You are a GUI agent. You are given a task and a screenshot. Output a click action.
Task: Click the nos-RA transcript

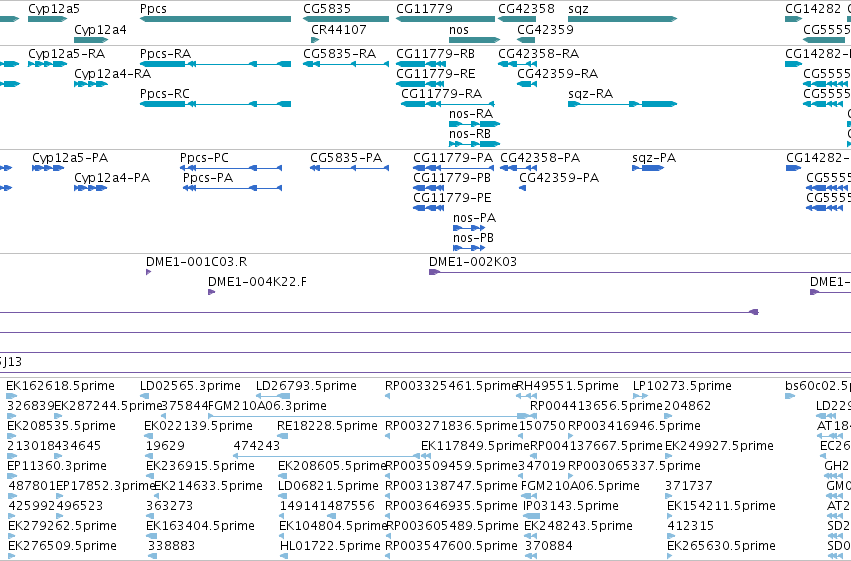pyautogui.click(x=474, y=124)
